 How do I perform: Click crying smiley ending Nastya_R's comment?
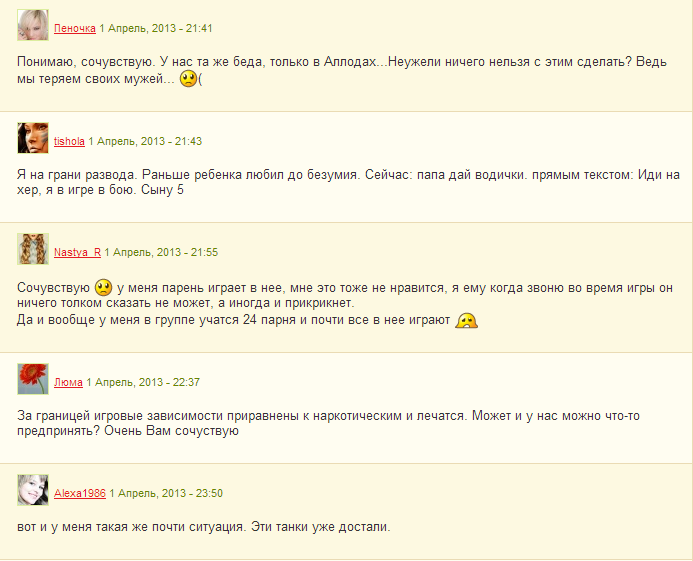click(467, 320)
